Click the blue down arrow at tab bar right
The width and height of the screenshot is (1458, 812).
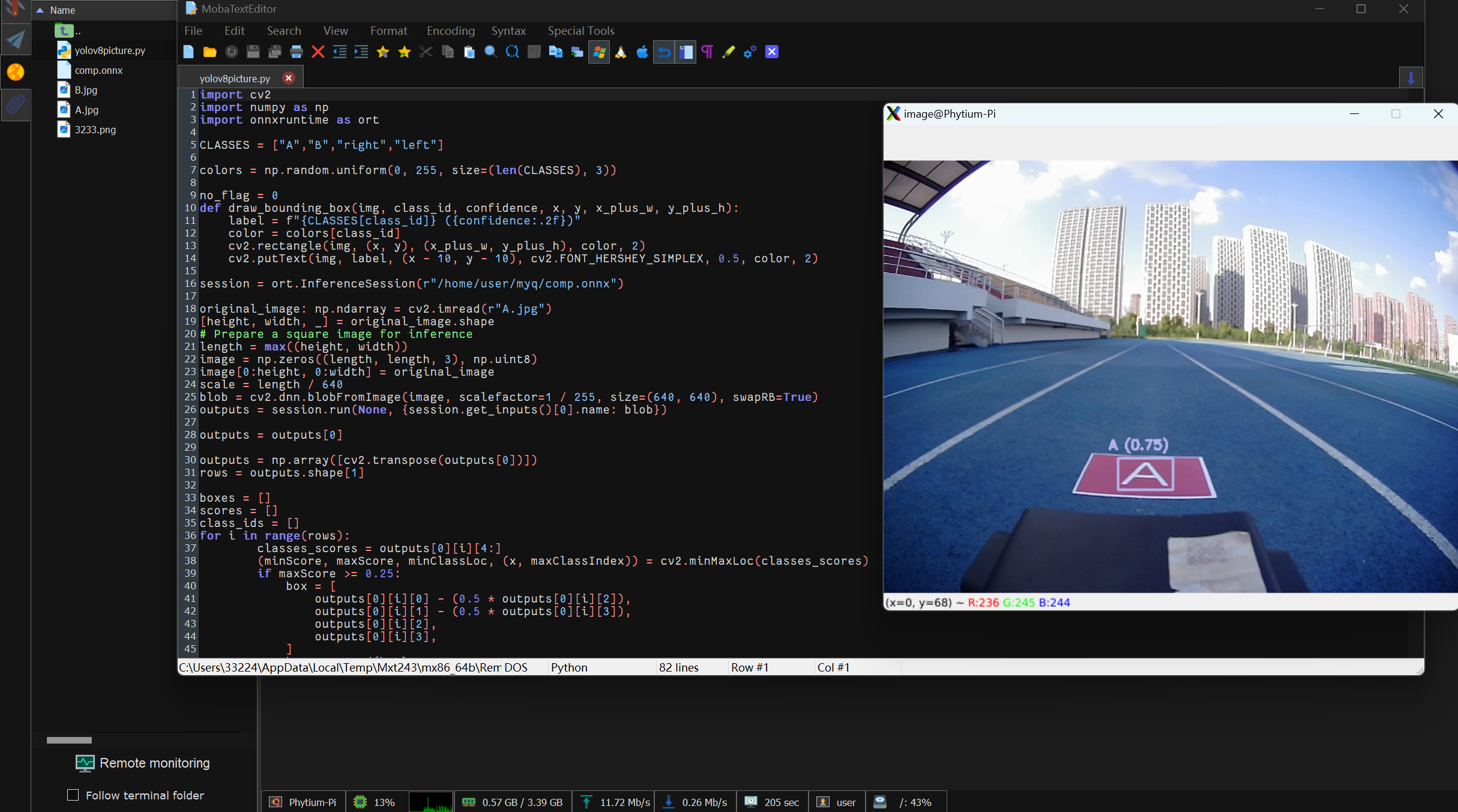[1411, 77]
